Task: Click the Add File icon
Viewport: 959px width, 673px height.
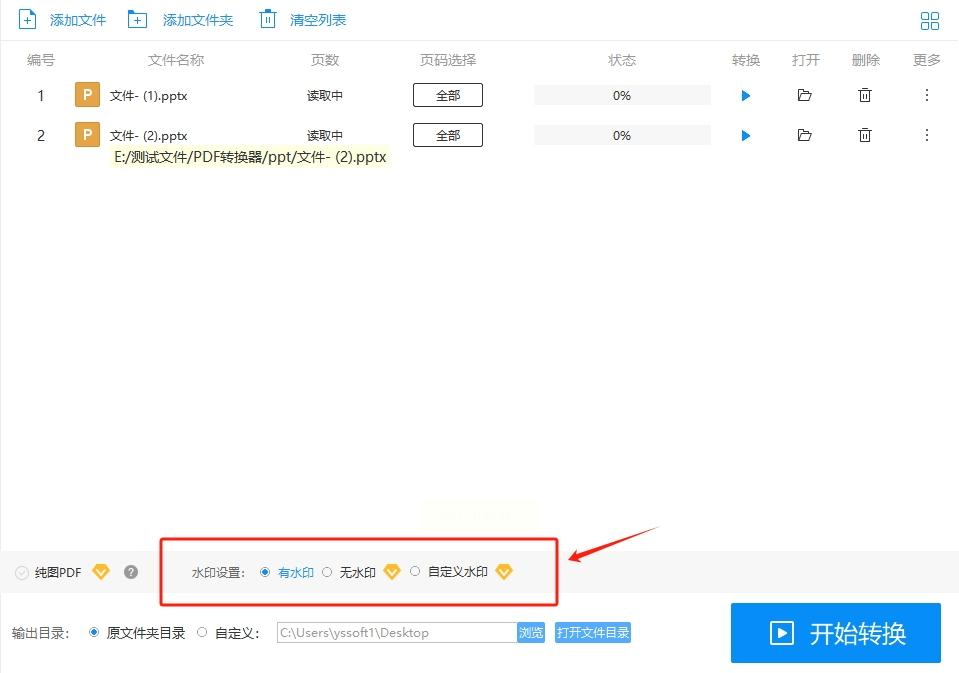Action: (28, 20)
